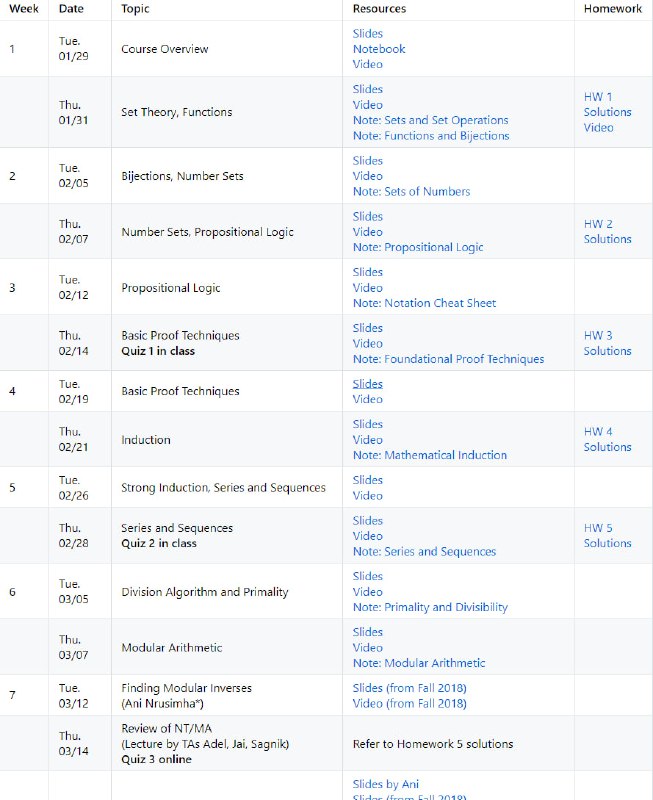Open Note: Primality and Divisibility
The height and width of the screenshot is (800, 653).
click(430, 607)
